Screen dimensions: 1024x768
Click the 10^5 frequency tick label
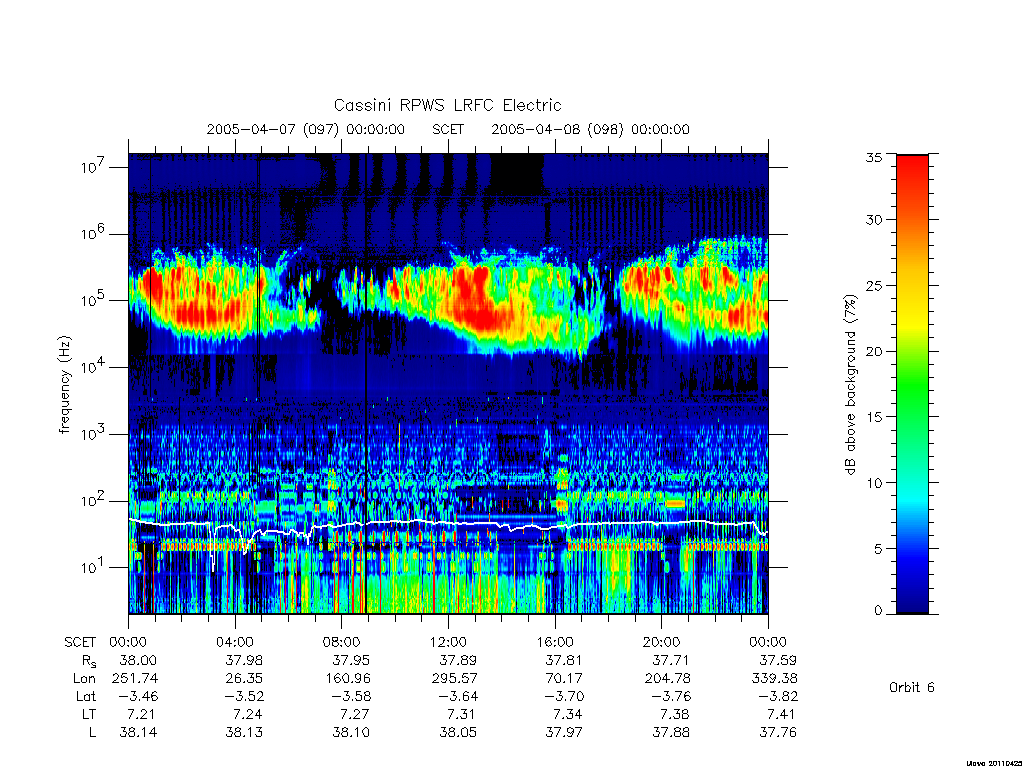(x=93, y=300)
